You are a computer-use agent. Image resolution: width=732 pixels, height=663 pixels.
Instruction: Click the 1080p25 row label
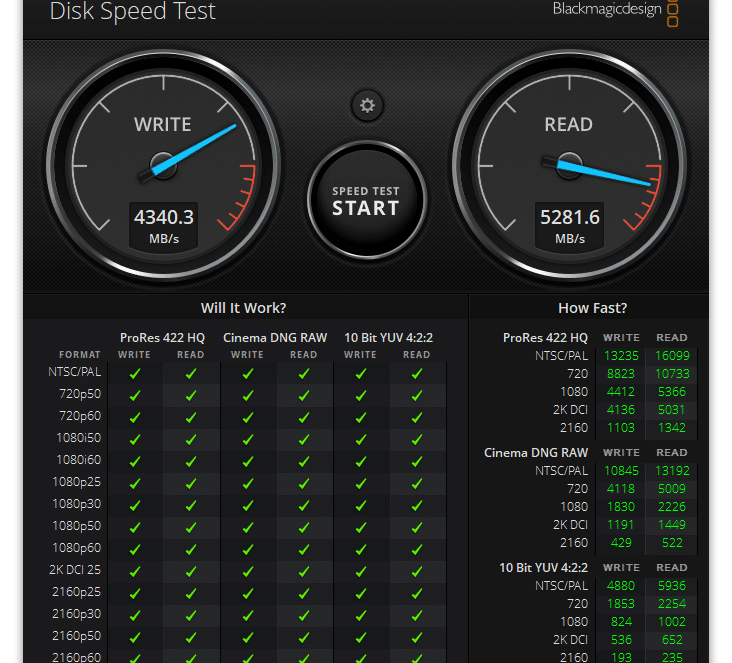(x=77, y=482)
